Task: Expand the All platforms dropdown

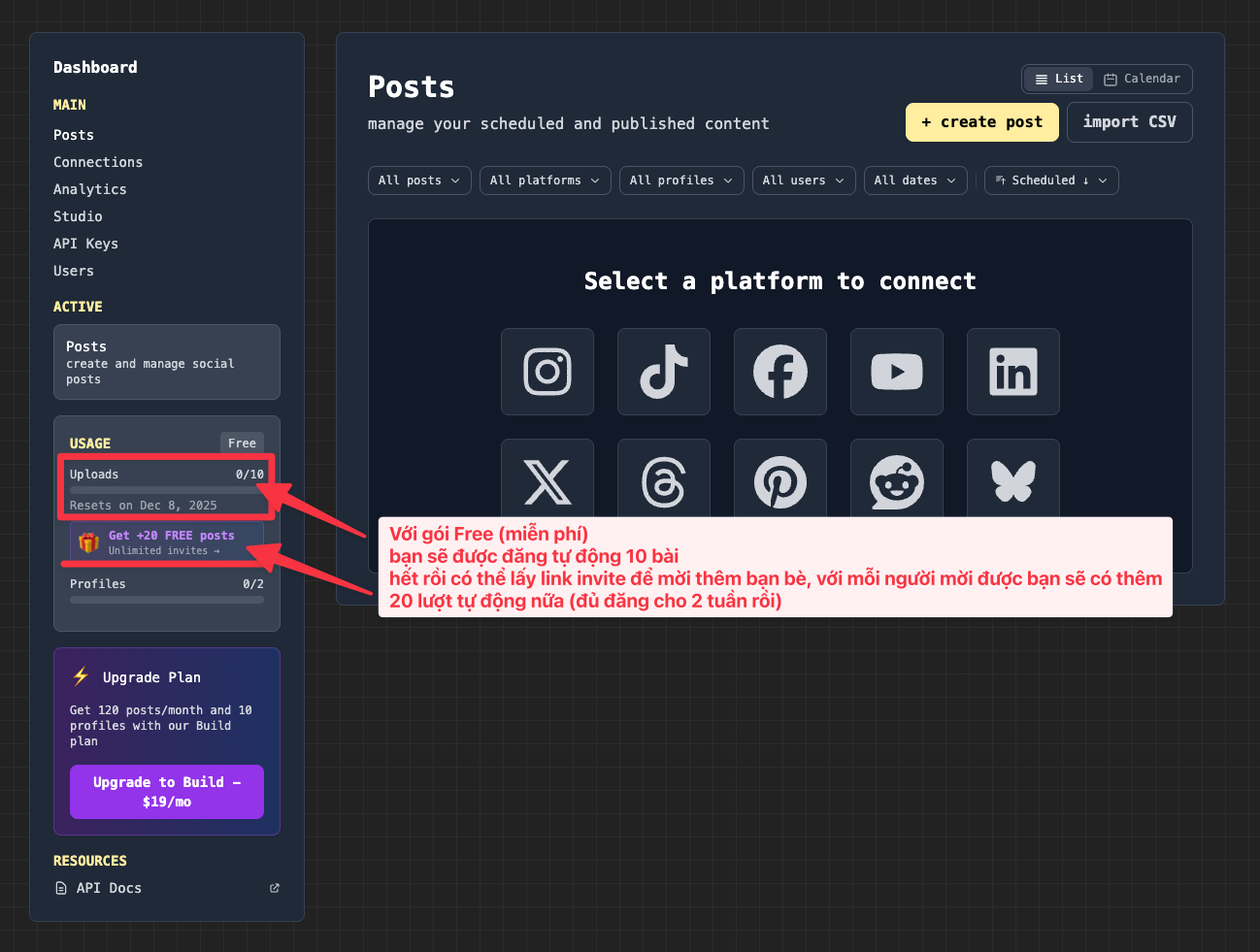Action: pyautogui.click(x=545, y=181)
